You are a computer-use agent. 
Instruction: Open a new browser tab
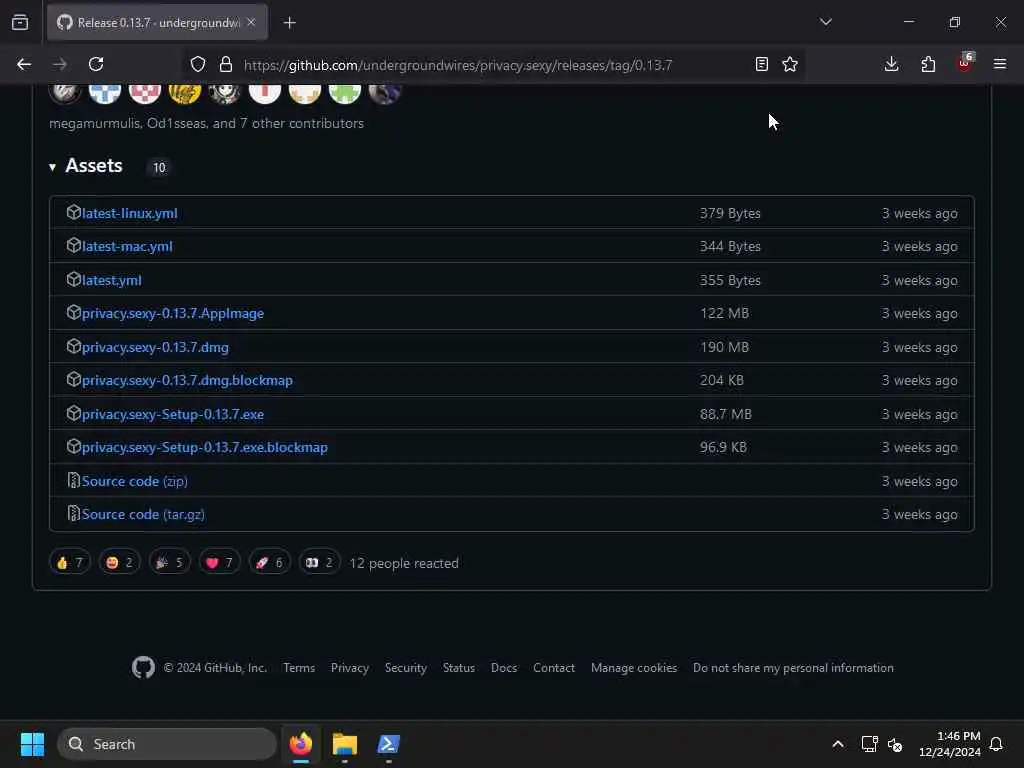(289, 23)
